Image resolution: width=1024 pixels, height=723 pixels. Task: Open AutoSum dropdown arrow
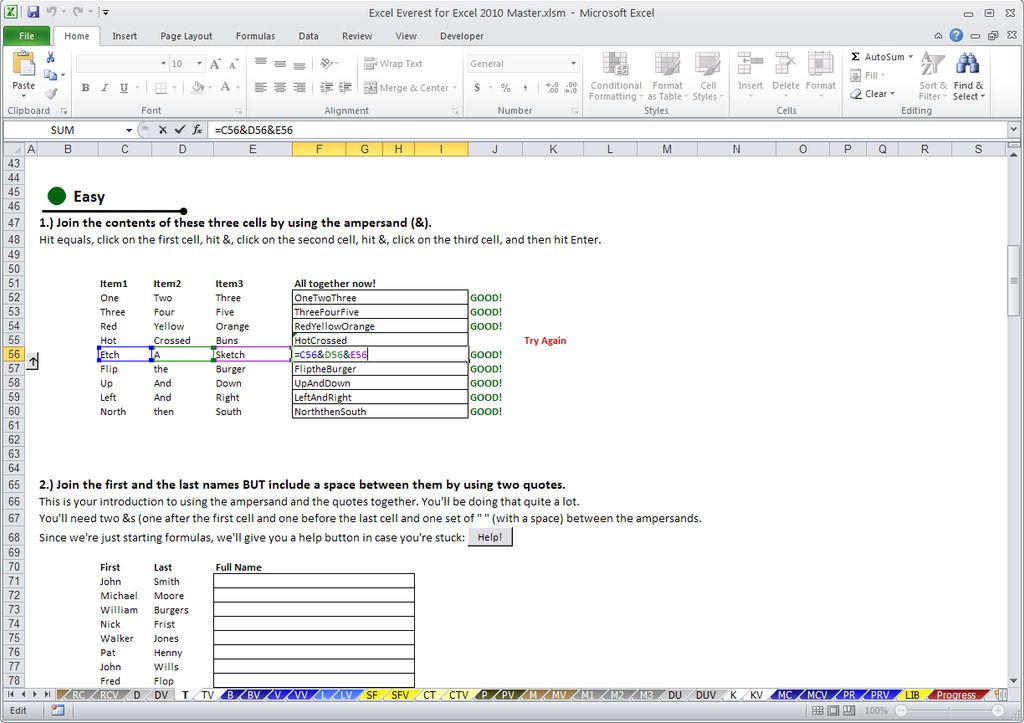(910, 57)
